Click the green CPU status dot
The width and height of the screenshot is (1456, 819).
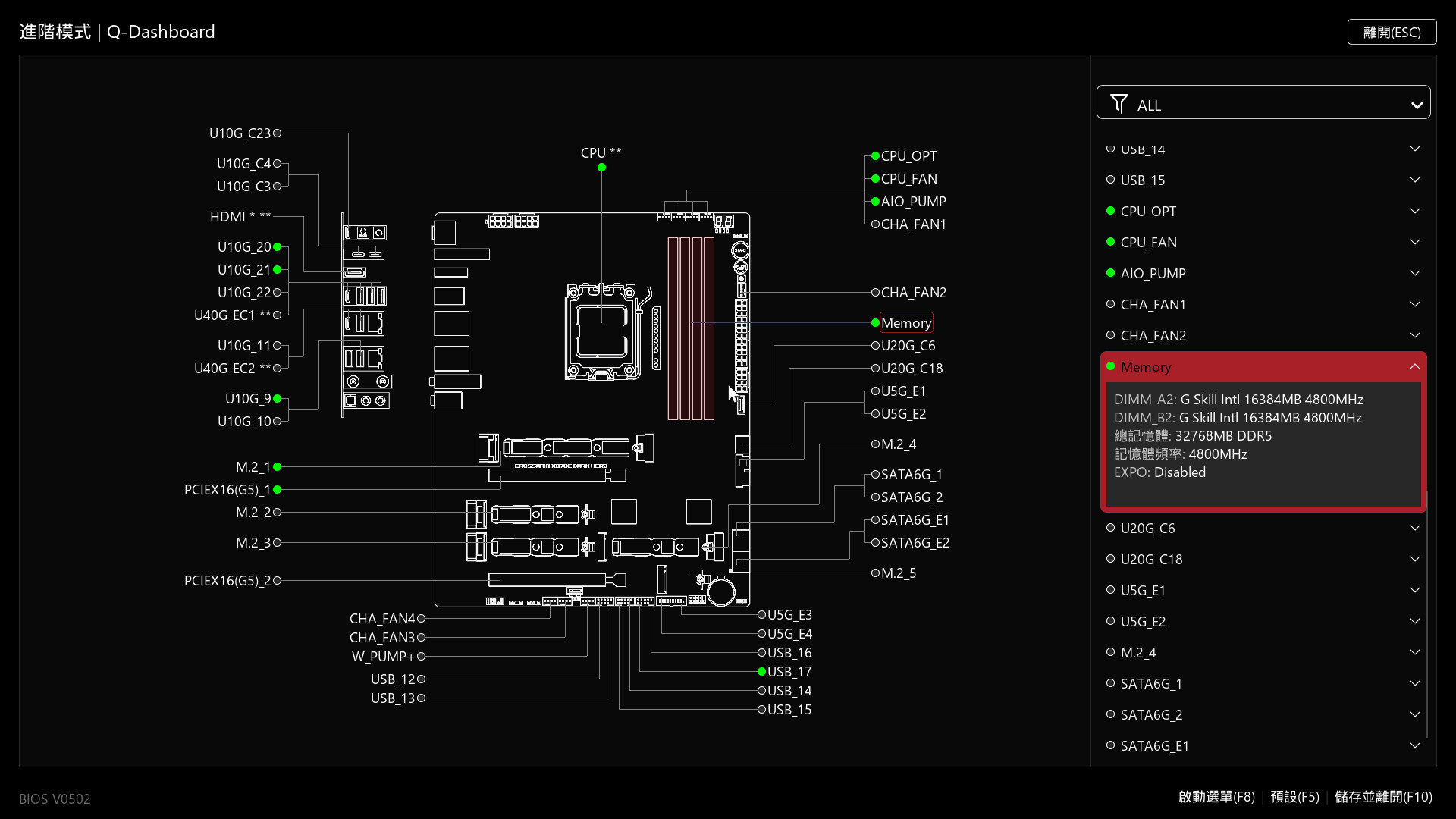[601, 168]
